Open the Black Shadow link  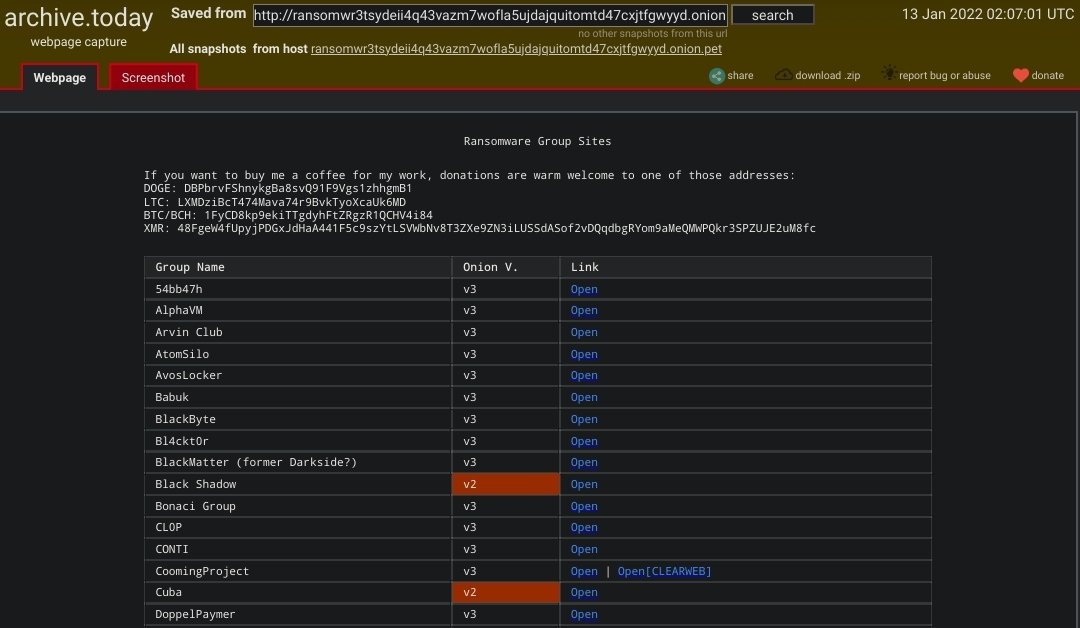tap(583, 484)
